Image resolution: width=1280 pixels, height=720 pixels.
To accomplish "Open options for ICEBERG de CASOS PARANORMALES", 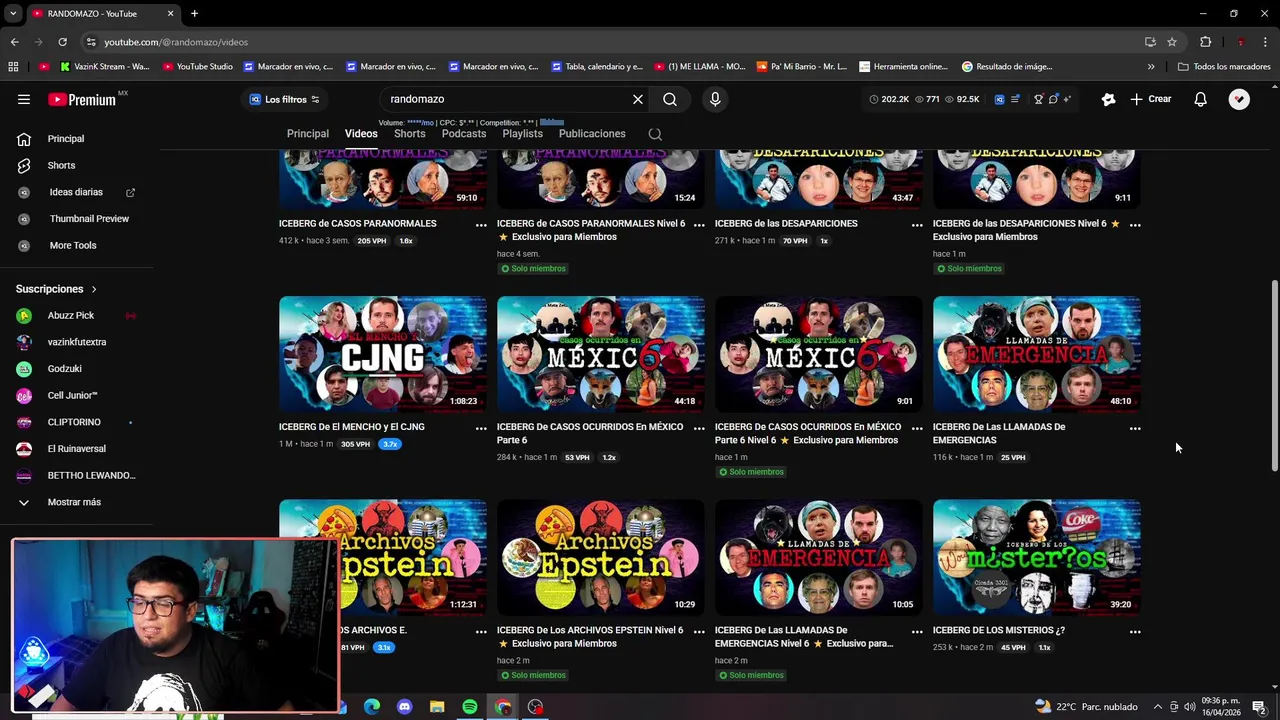I will pyautogui.click(x=481, y=225).
